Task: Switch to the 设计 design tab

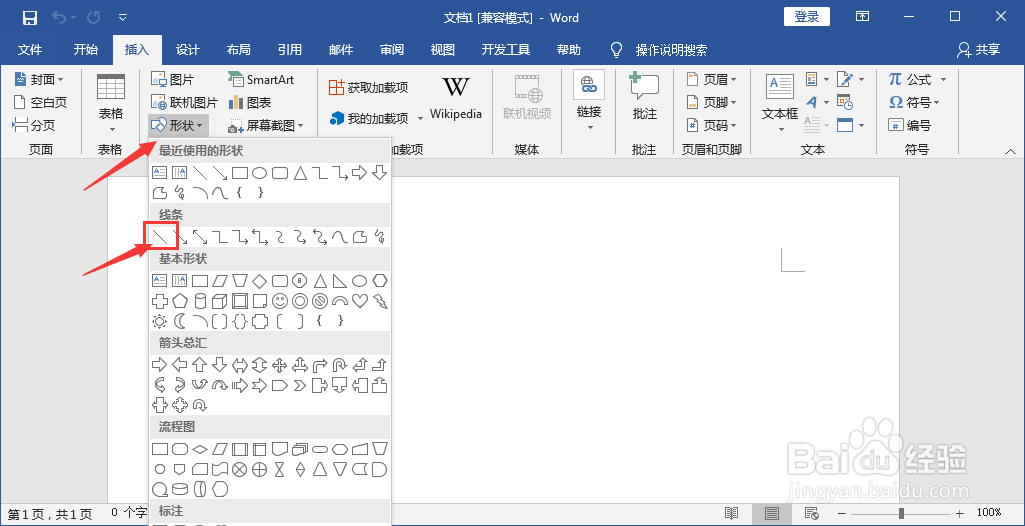Action: (x=188, y=50)
